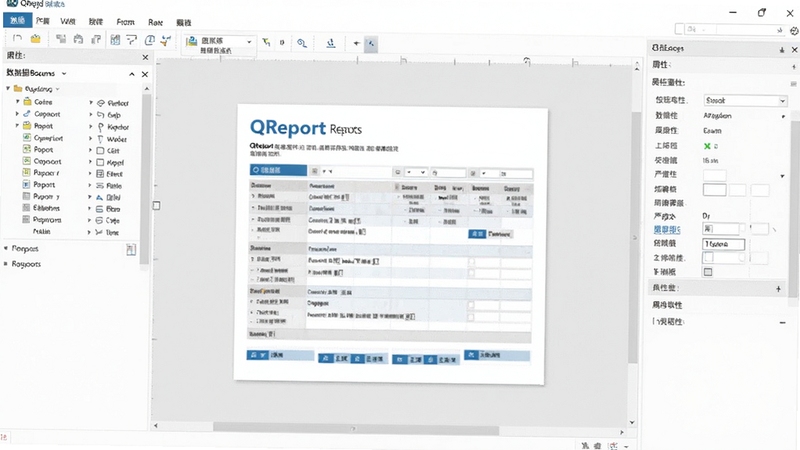Expand the 'Rogoots' section in left panel
This screenshot has height=450, width=800.
pyautogui.click(x=6, y=264)
